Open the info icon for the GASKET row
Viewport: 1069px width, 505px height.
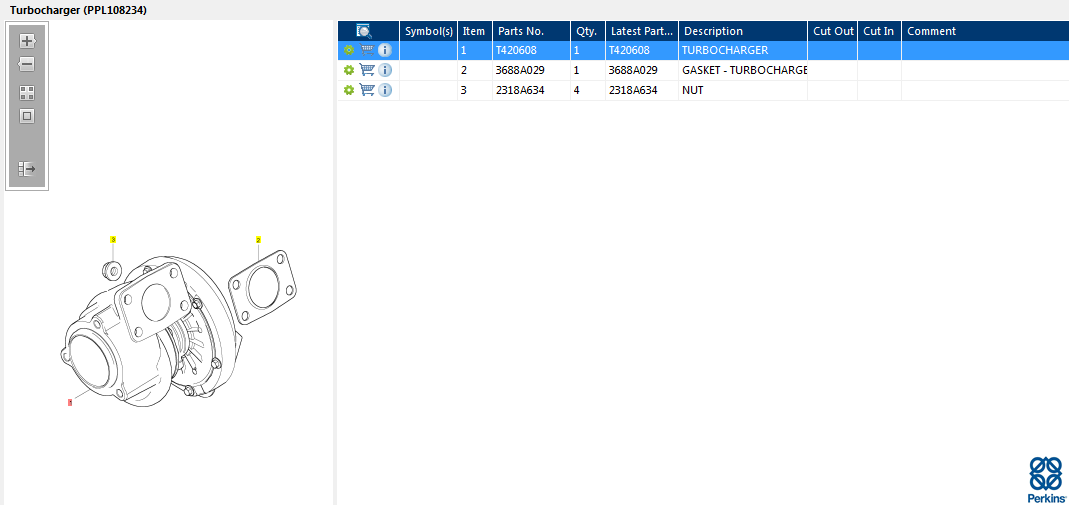[x=385, y=70]
